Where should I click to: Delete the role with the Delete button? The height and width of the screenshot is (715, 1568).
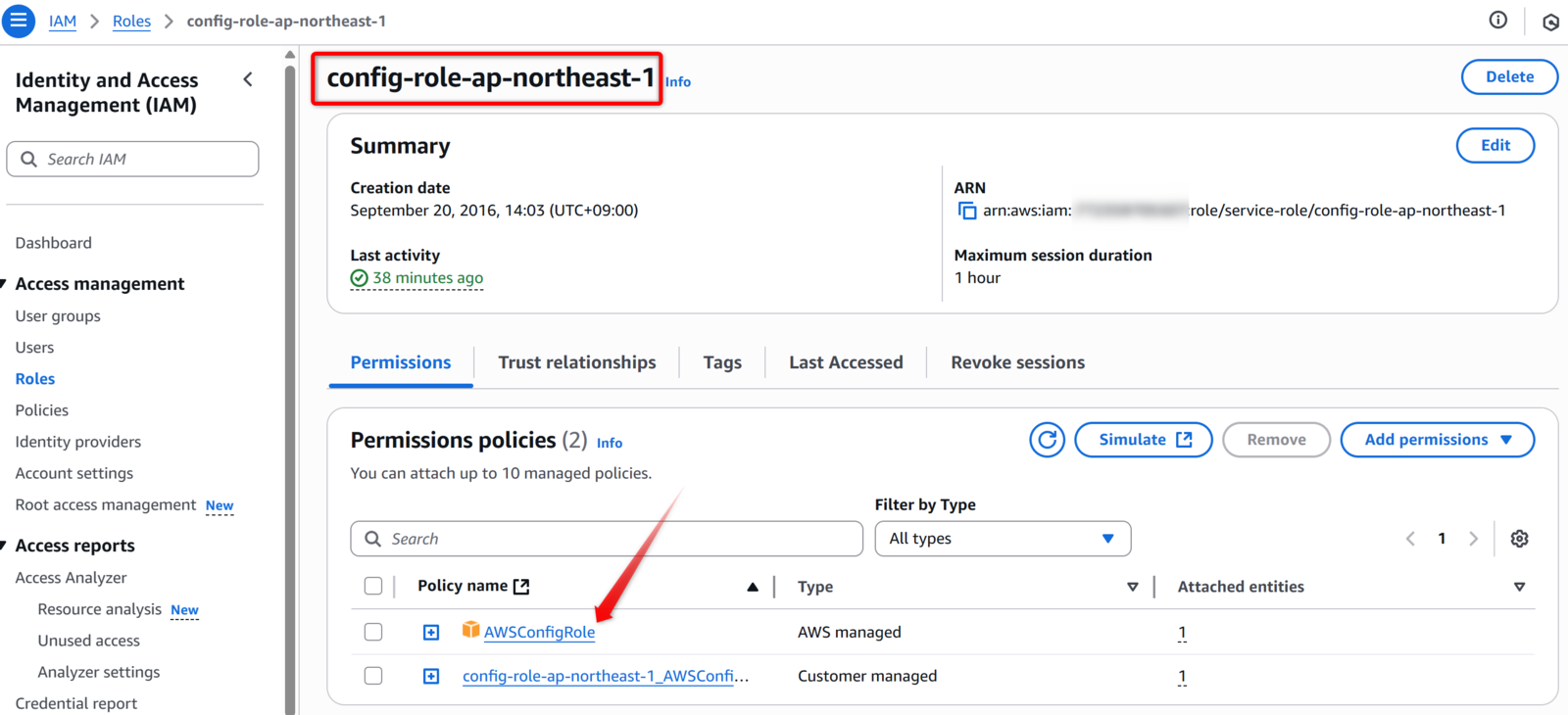point(1509,77)
